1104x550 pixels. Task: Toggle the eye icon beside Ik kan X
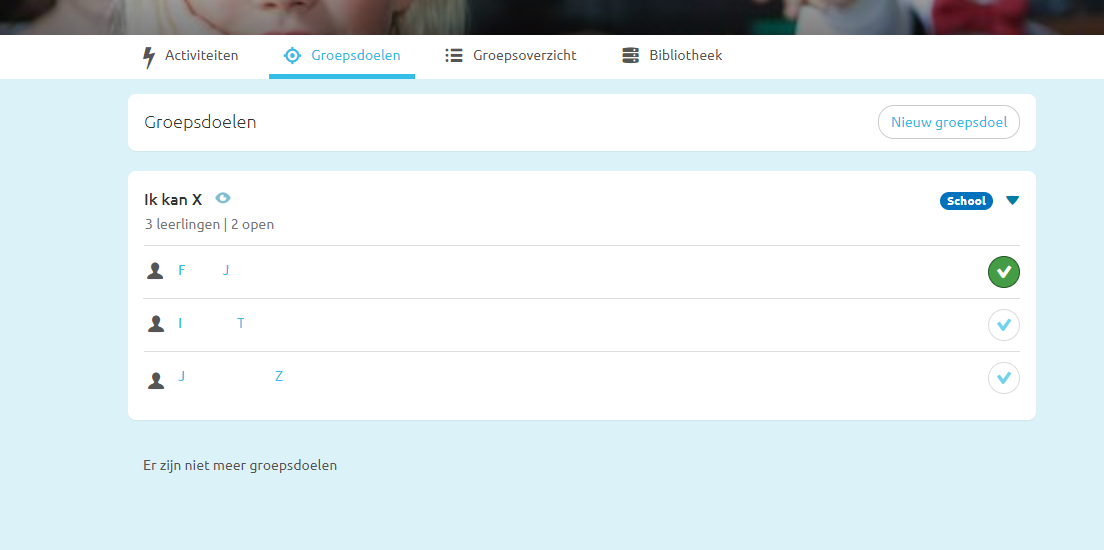223,198
